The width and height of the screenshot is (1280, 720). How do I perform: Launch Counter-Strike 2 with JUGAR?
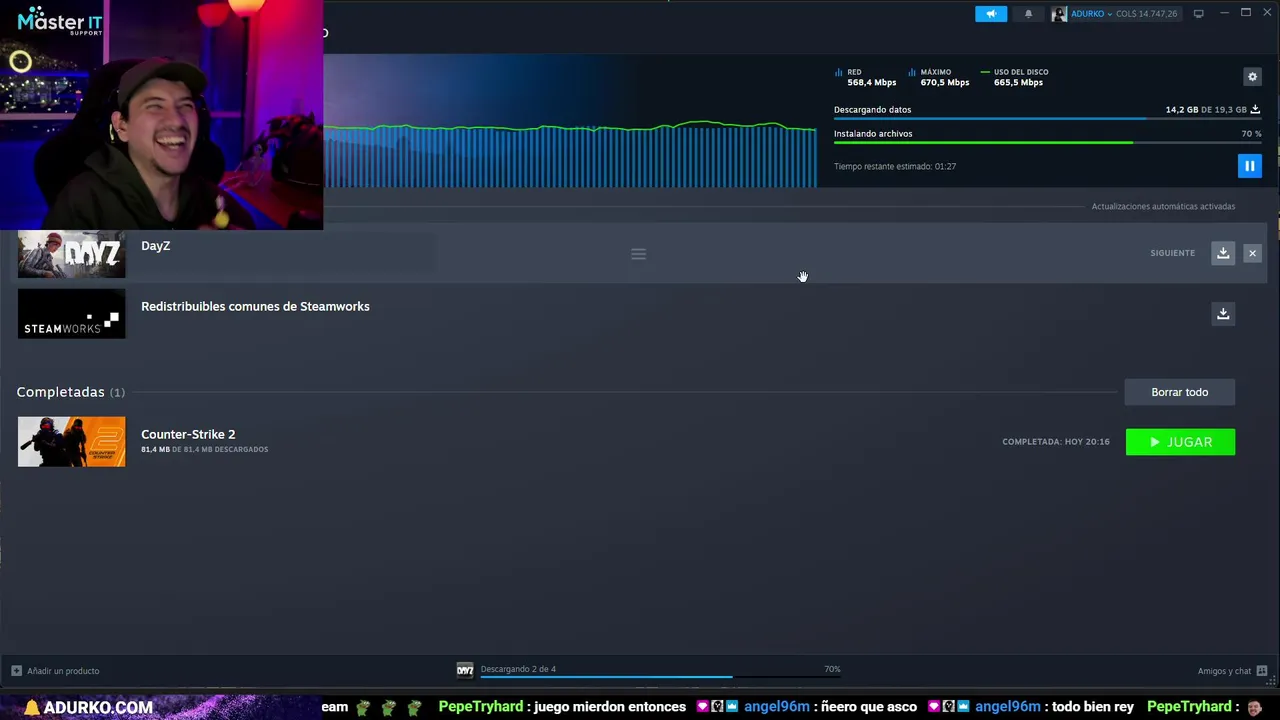point(1180,442)
